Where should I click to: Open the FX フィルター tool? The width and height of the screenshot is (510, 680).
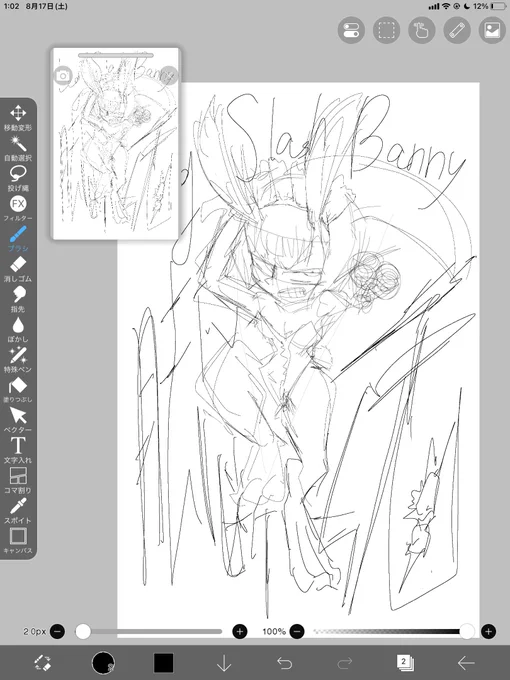[x=18, y=209]
